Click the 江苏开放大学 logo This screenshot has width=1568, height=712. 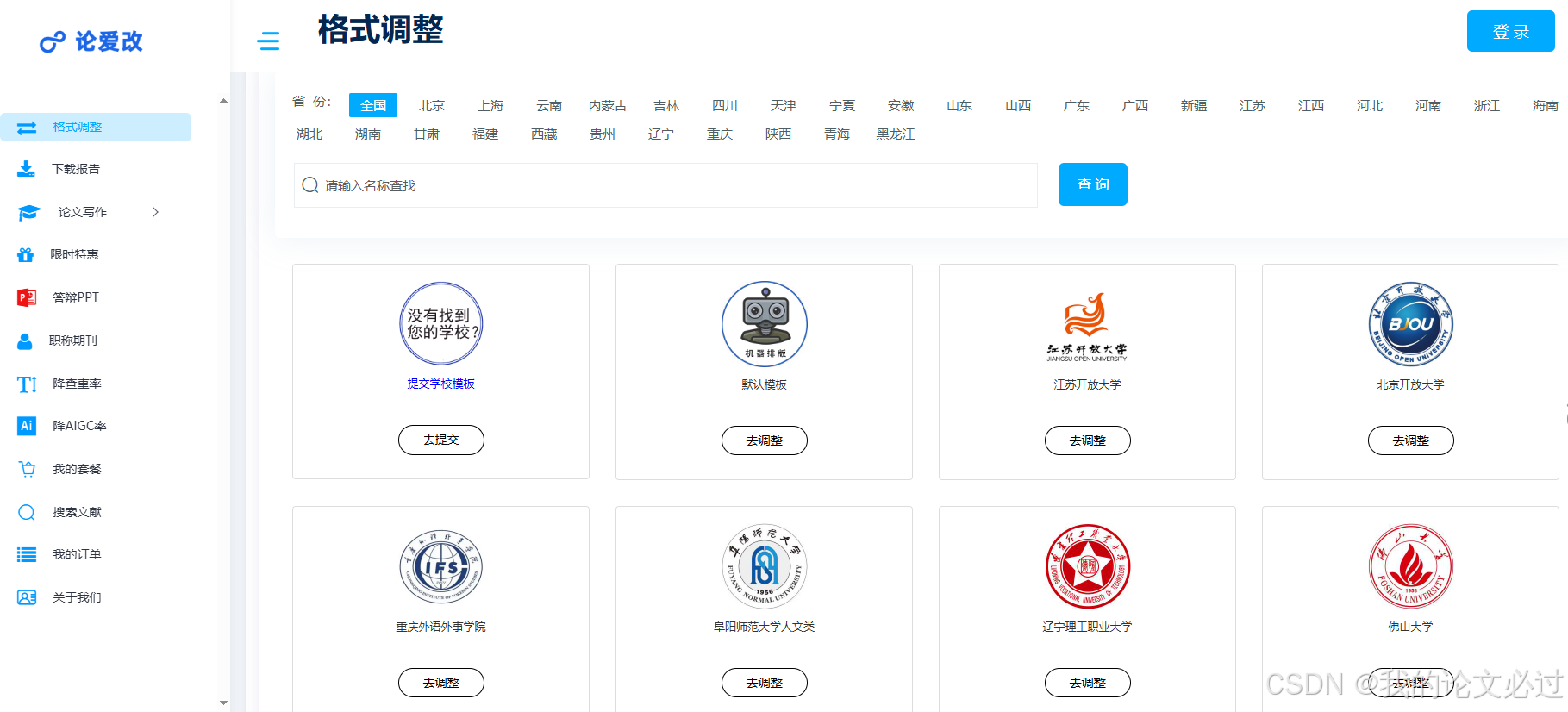[x=1087, y=328]
